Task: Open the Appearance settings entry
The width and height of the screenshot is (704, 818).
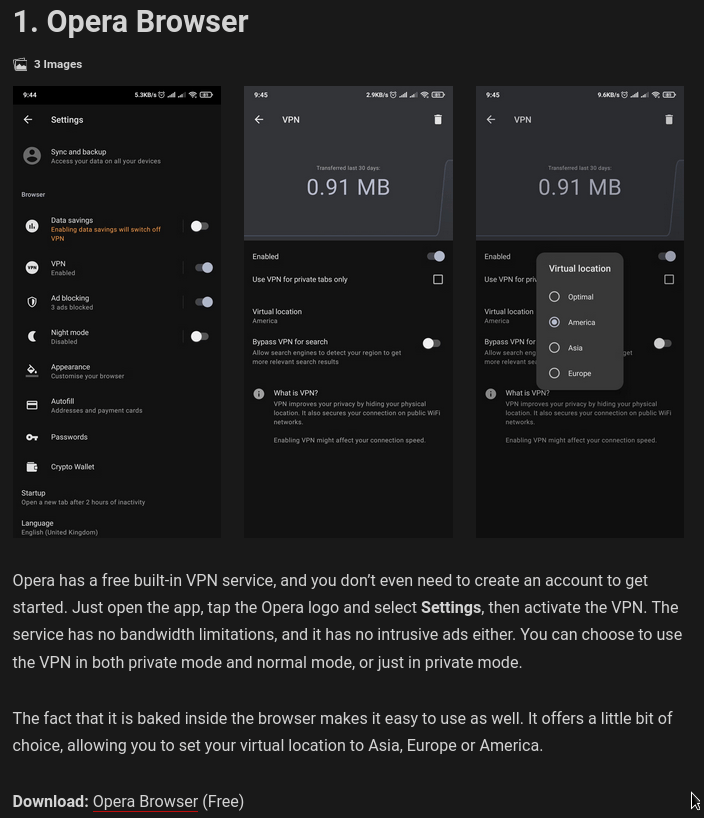Action: (x=117, y=371)
